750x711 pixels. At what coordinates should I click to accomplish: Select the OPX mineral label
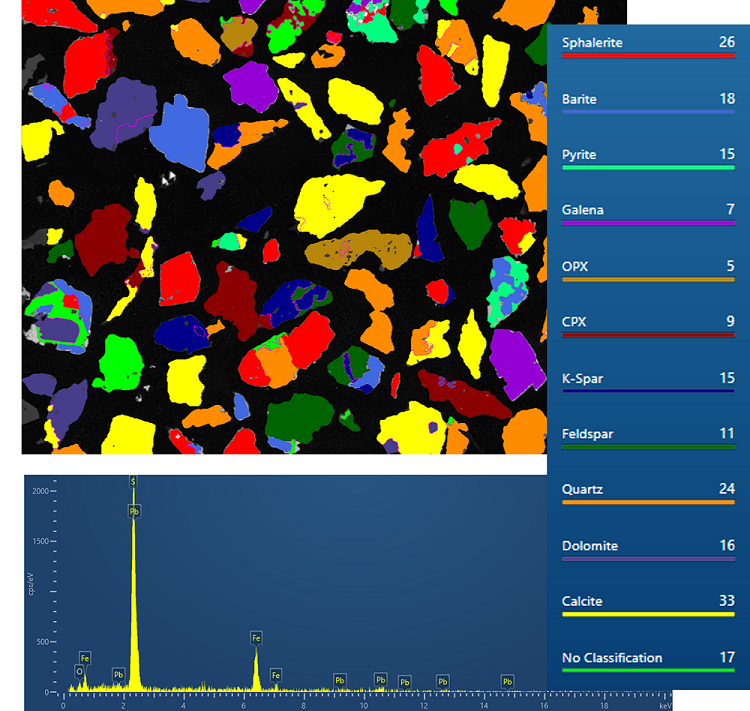pos(575,266)
